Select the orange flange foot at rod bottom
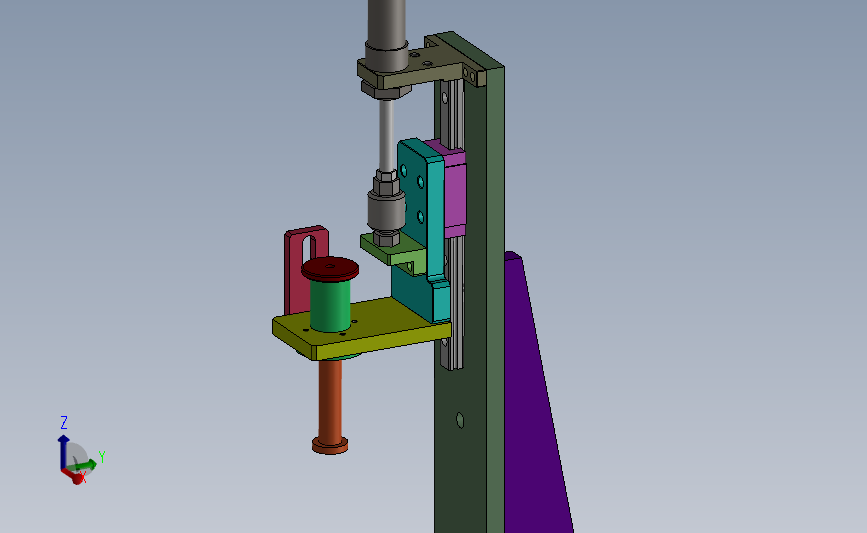Screen dimensions: 867x533 pyautogui.click(x=330, y=446)
